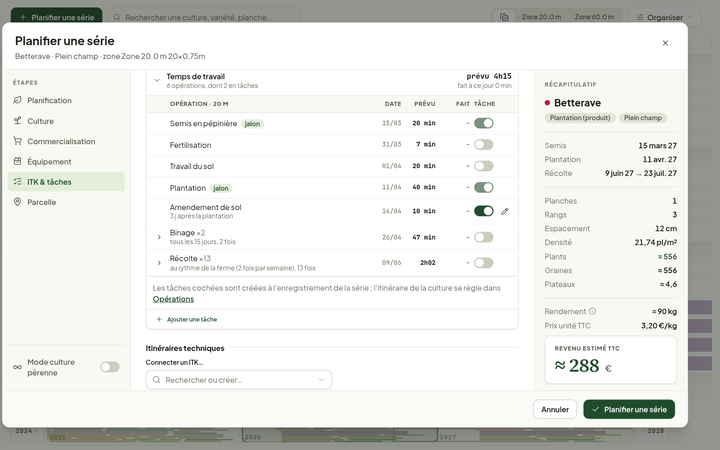This screenshot has width=720, height=450.
Task: Expand the Récolte ×13 row
Action: pos(159,263)
